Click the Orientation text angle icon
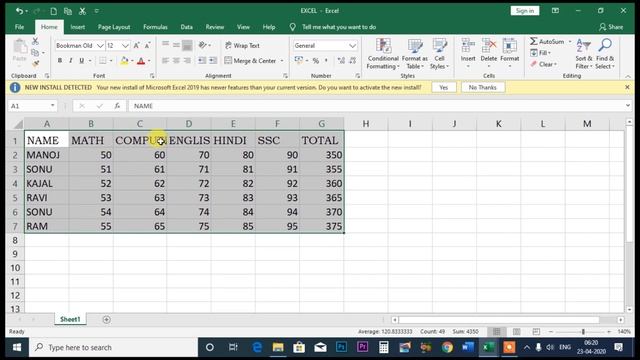Viewport: 640px width, 360px height. (203, 45)
